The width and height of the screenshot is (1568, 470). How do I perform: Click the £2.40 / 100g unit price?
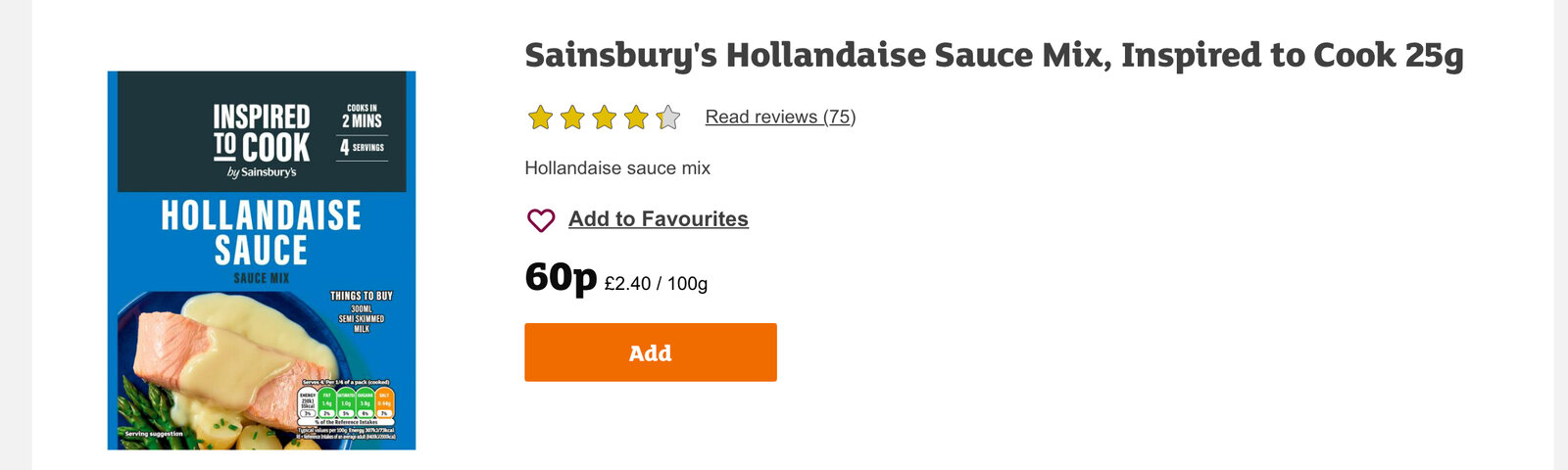(656, 284)
